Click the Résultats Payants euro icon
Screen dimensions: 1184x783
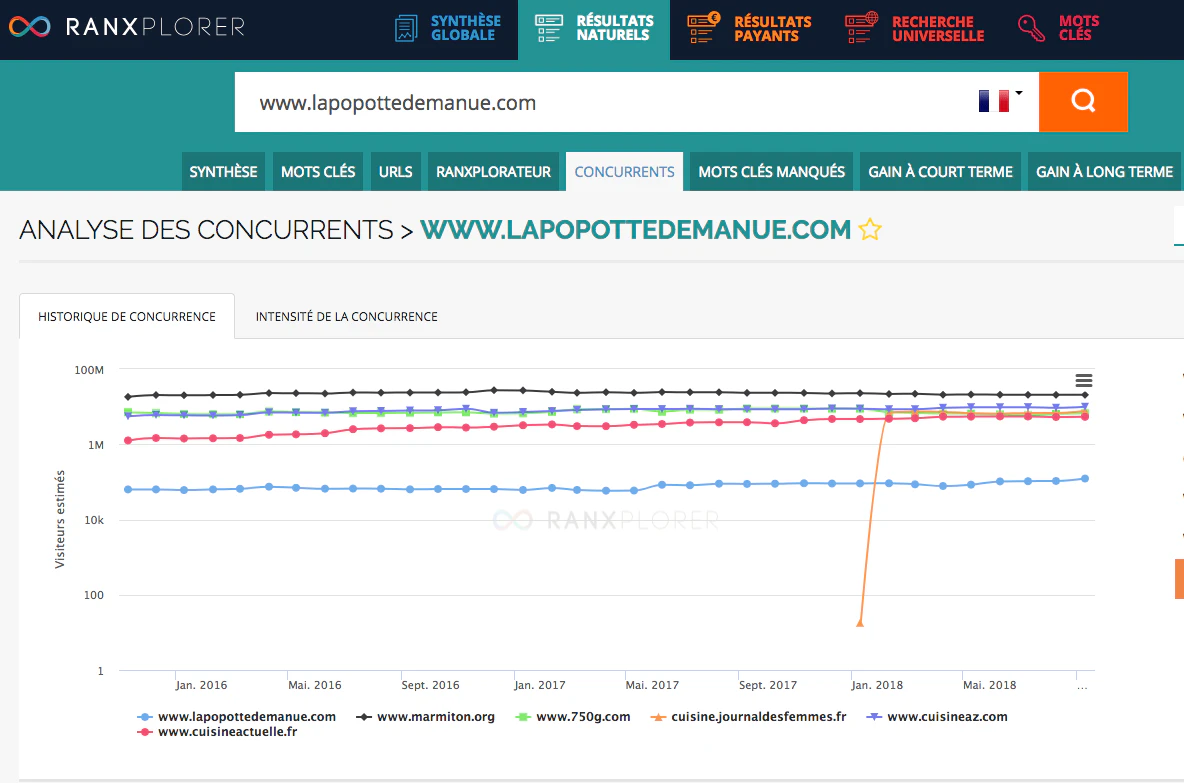tap(704, 27)
